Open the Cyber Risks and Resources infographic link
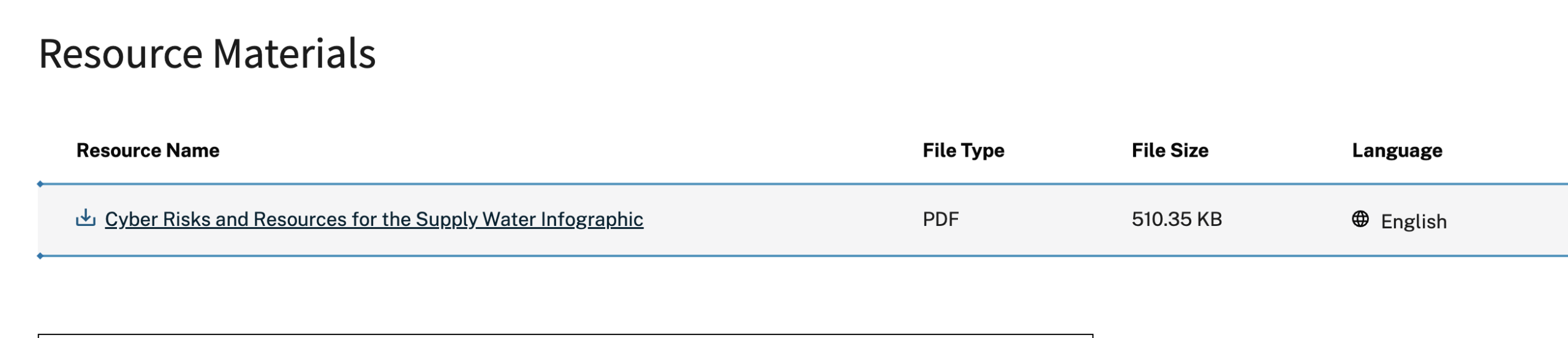The width and height of the screenshot is (1568, 338). click(374, 219)
